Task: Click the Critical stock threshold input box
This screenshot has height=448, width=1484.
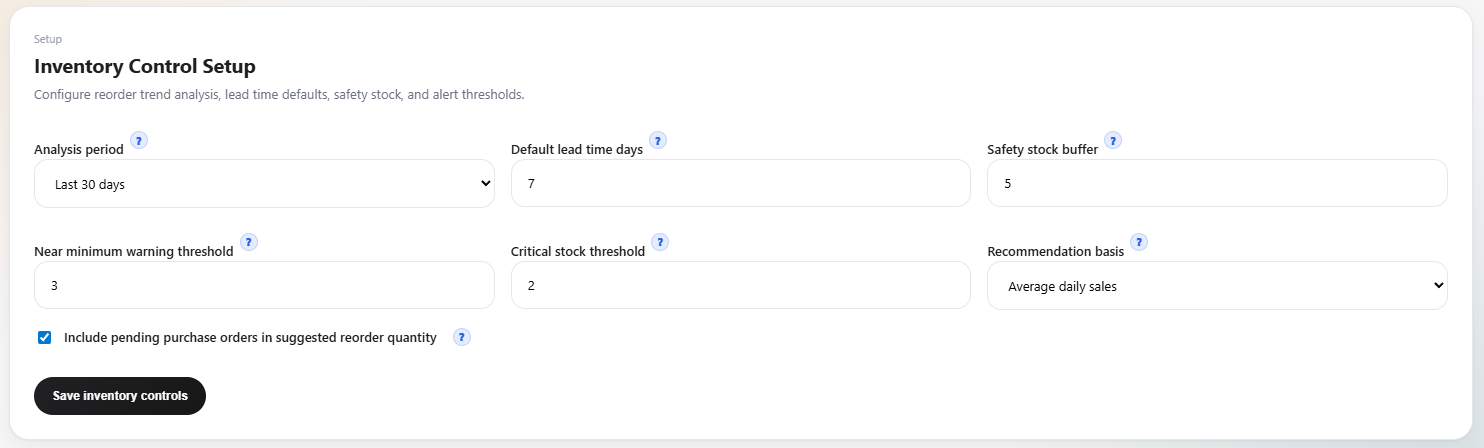Action: pos(741,286)
